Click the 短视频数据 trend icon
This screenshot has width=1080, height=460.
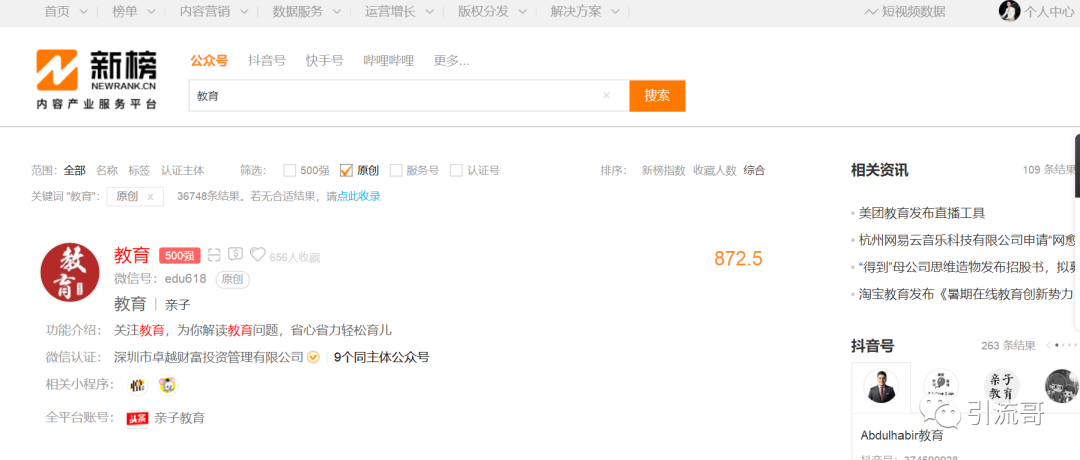pyautogui.click(x=871, y=12)
